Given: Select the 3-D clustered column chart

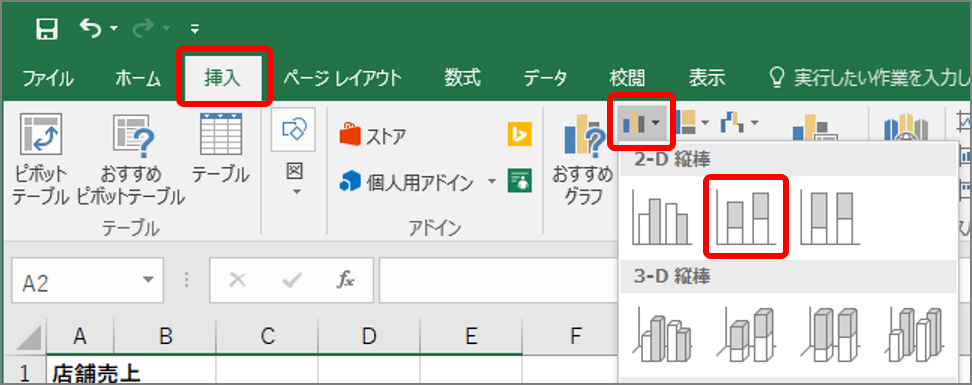Looking at the screenshot, I should (661, 335).
